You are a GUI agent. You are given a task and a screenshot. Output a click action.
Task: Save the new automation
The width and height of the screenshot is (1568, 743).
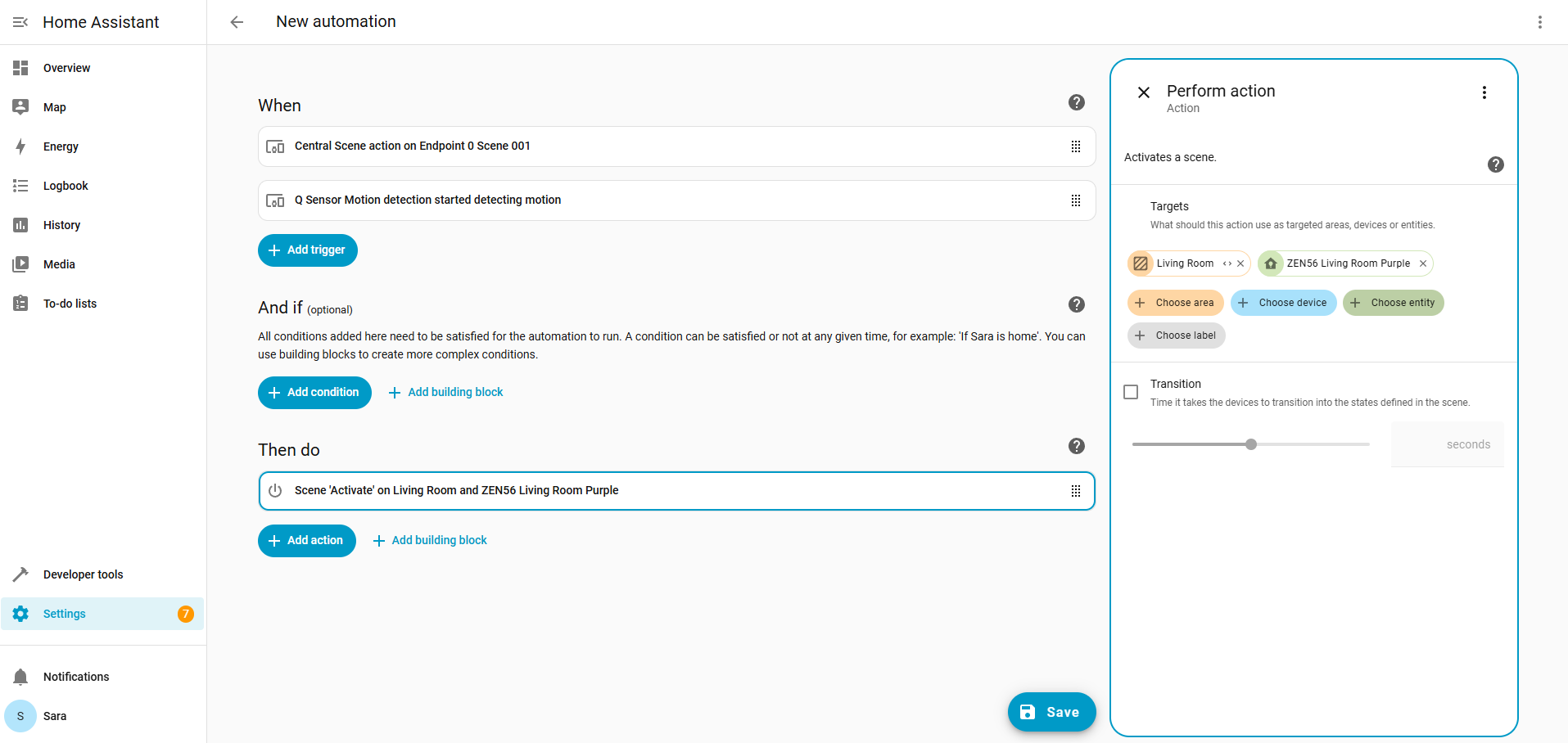1051,712
